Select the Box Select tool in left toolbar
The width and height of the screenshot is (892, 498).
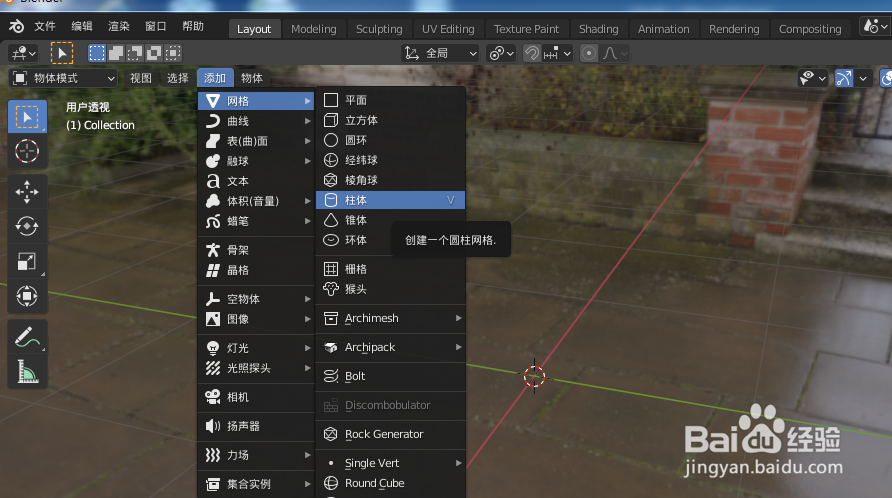tap(27, 117)
